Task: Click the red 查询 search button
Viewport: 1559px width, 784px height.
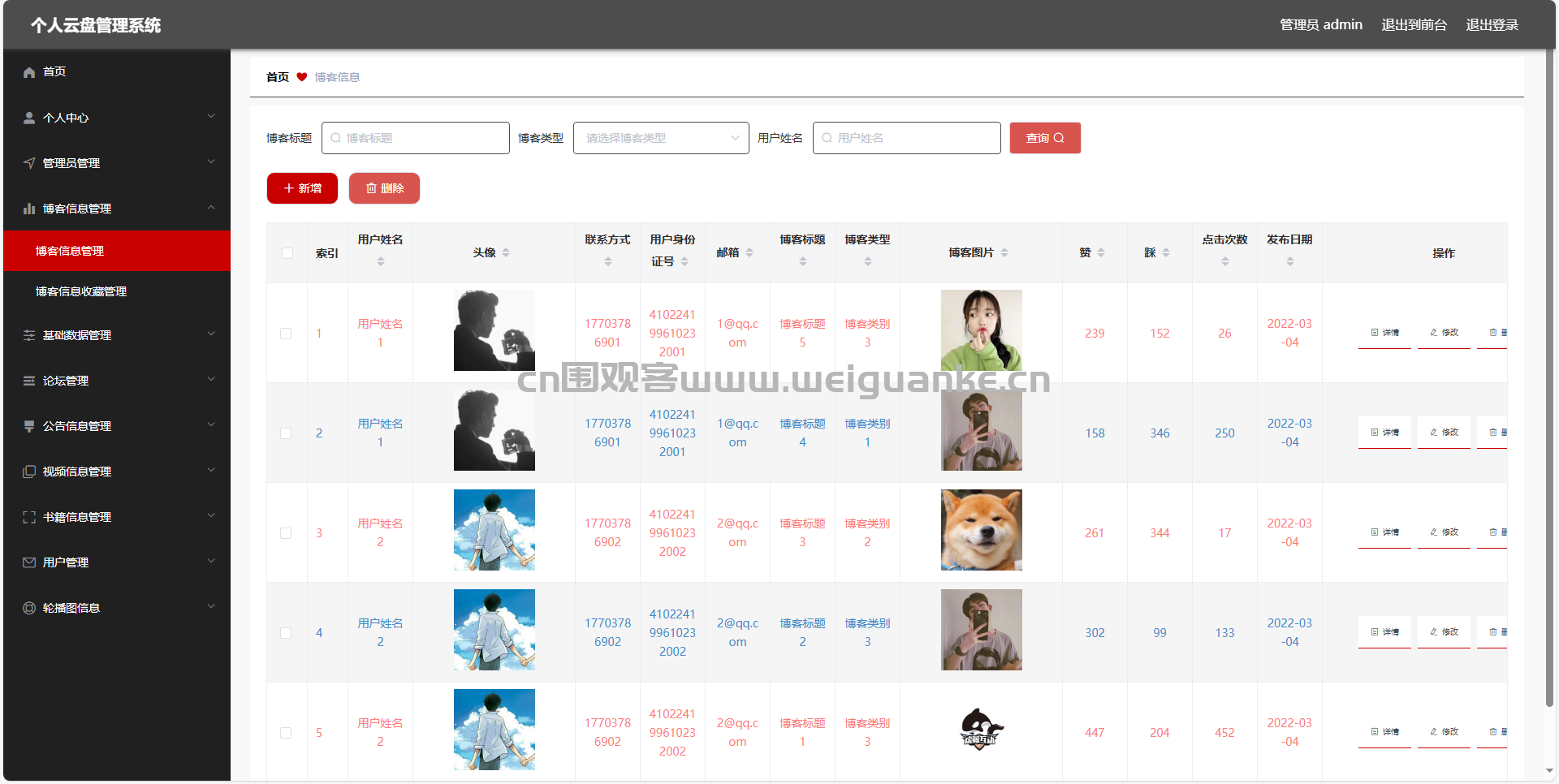Action: 1045,138
